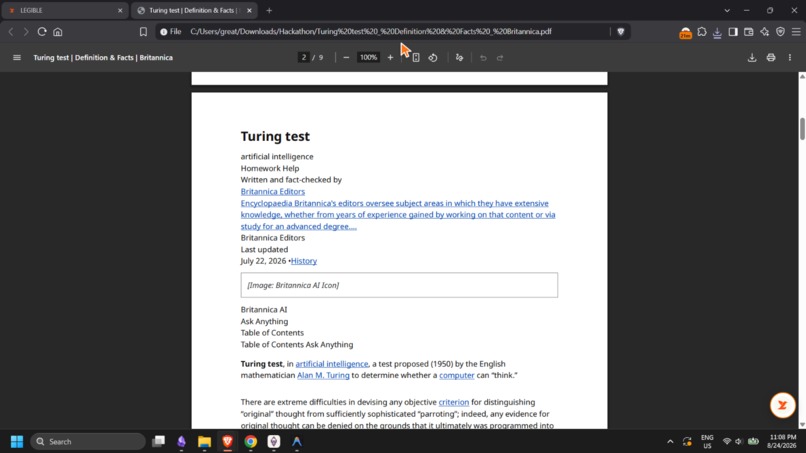Open the VPN shield icon
Screen dimensions: 806x453
point(780,32)
